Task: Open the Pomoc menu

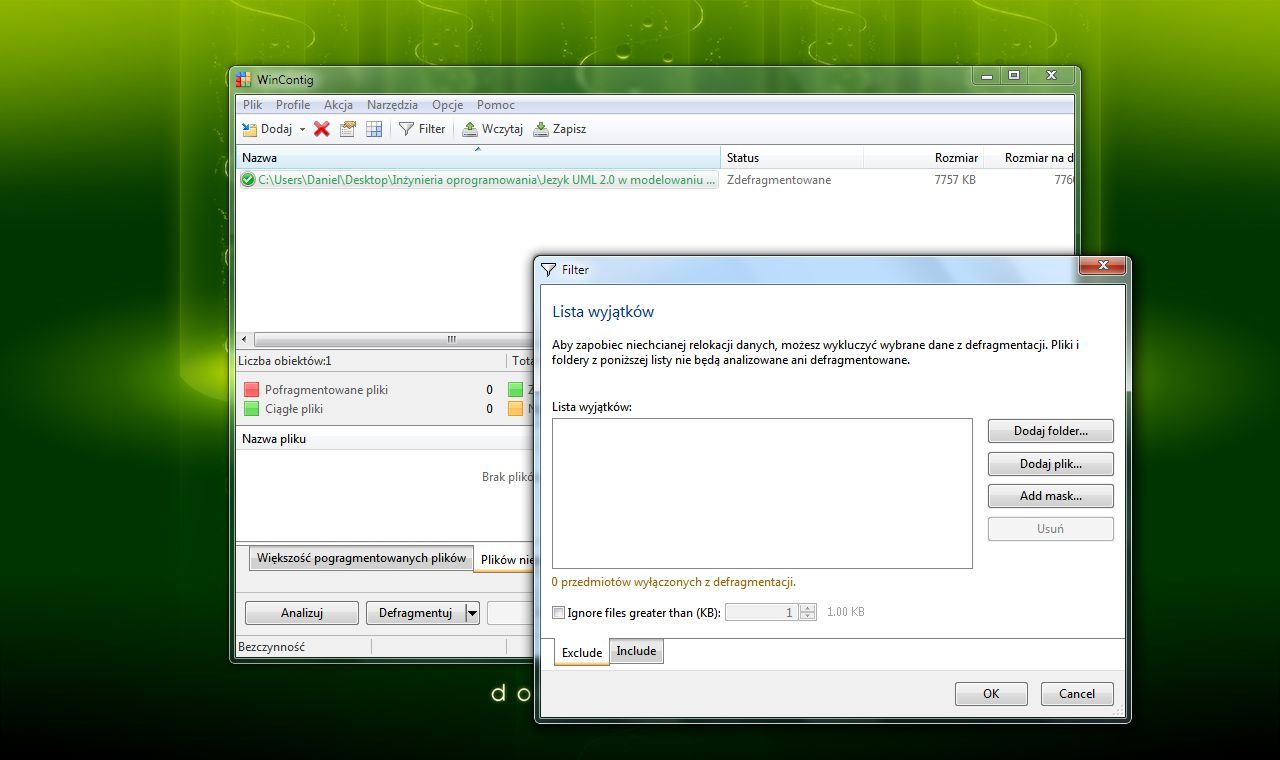Action: 496,105
